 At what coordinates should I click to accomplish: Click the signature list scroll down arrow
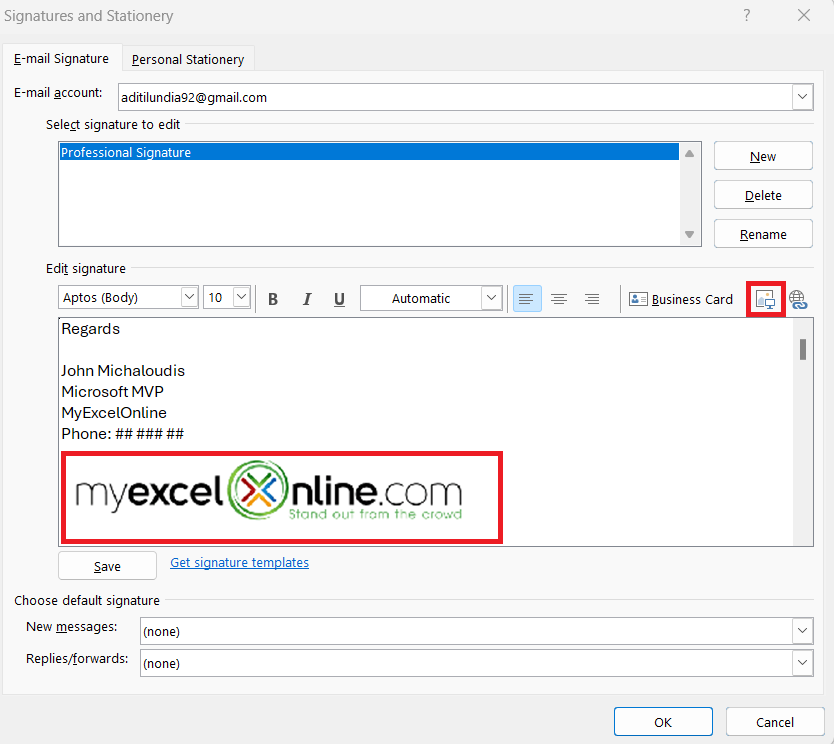pos(689,235)
